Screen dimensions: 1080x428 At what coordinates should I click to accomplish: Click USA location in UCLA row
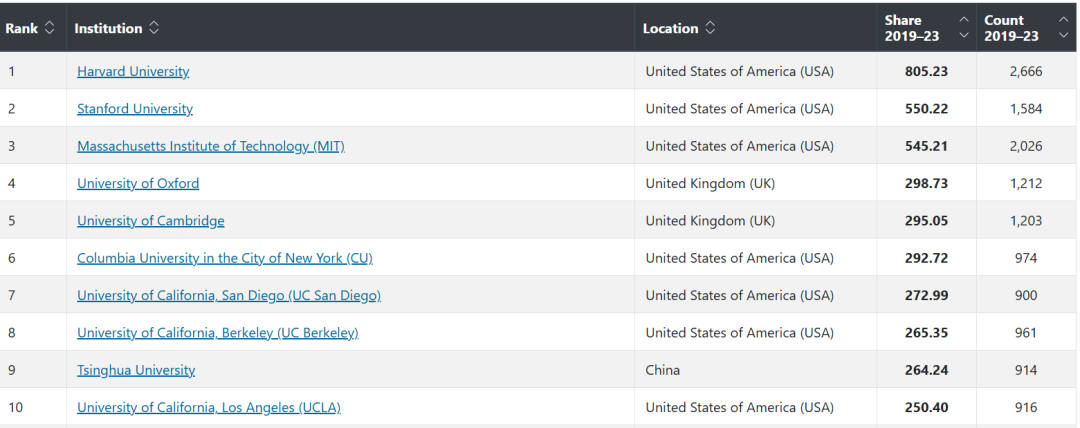(740, 407)
